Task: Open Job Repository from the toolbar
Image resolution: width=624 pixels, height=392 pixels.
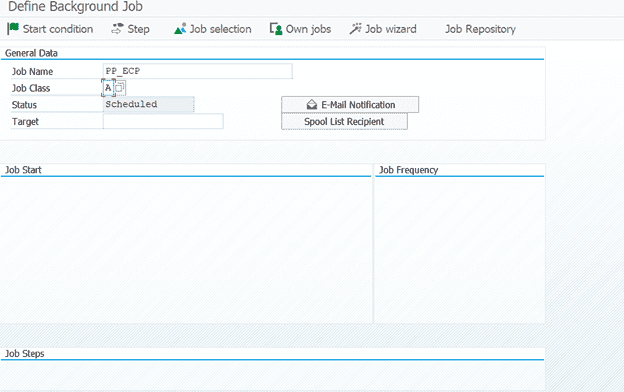Action: (x=480, y=29)
